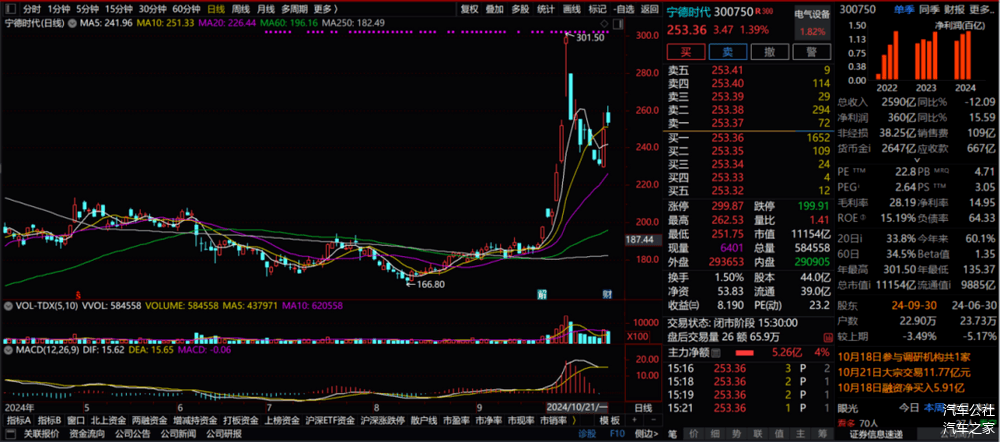Select the 两融资金 indicator tab

click(x=149, y=420)
